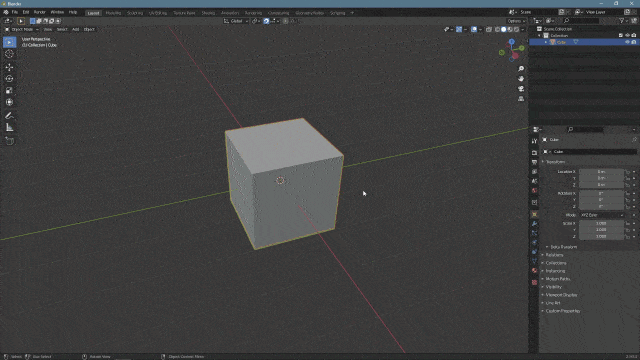640x360 pixels.
Task: Select the Rotate tool
Action: (9, 79)
